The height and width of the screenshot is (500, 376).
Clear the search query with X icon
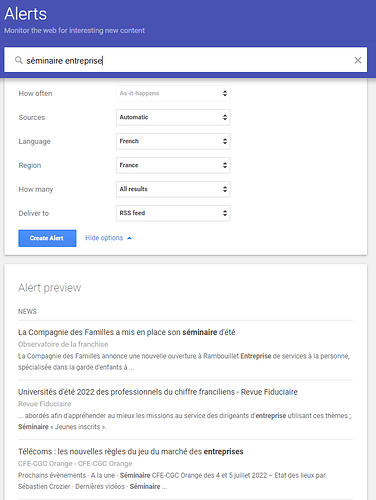(358, 60)
